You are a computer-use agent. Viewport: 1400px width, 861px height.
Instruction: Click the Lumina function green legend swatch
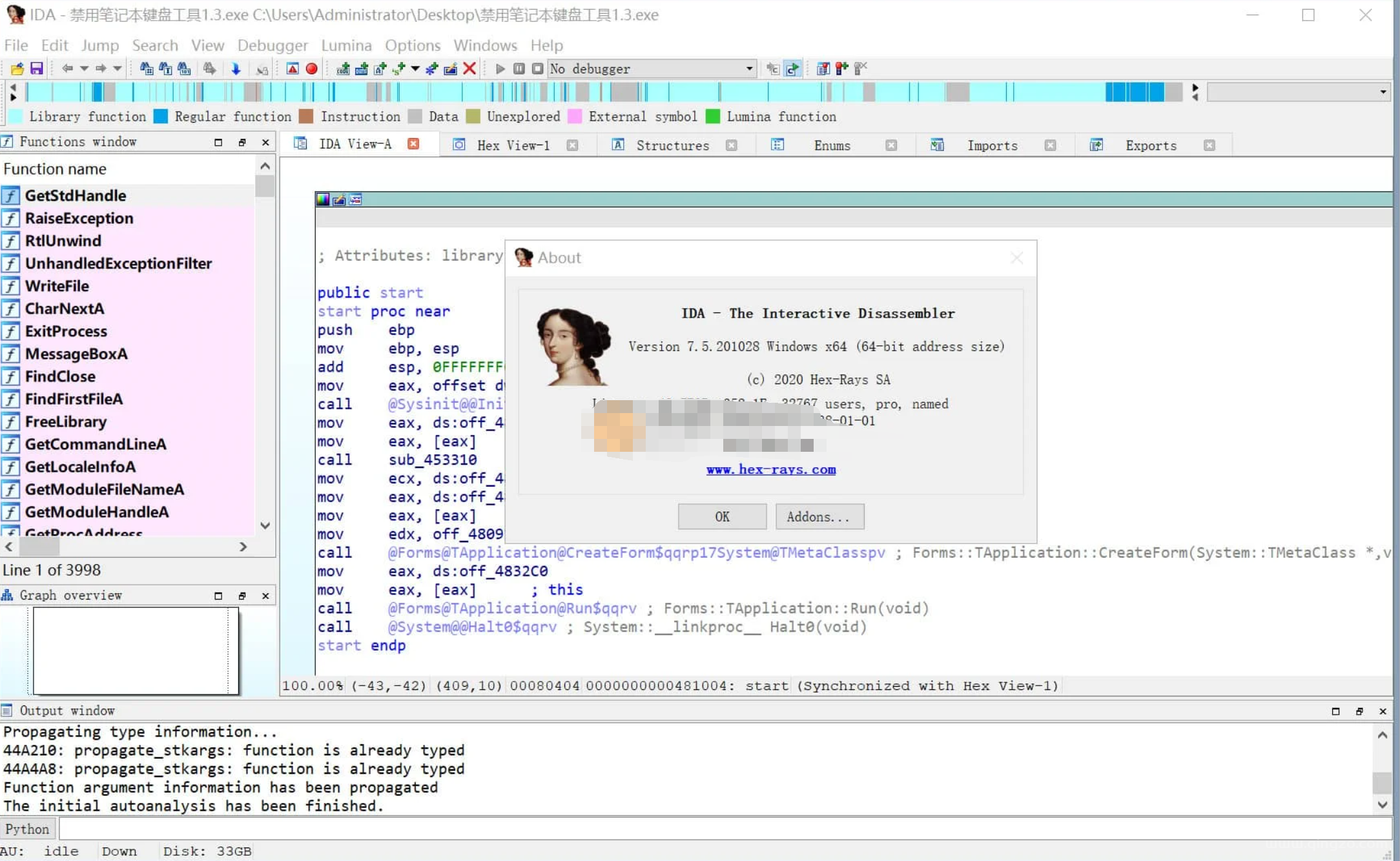[713, 116]
